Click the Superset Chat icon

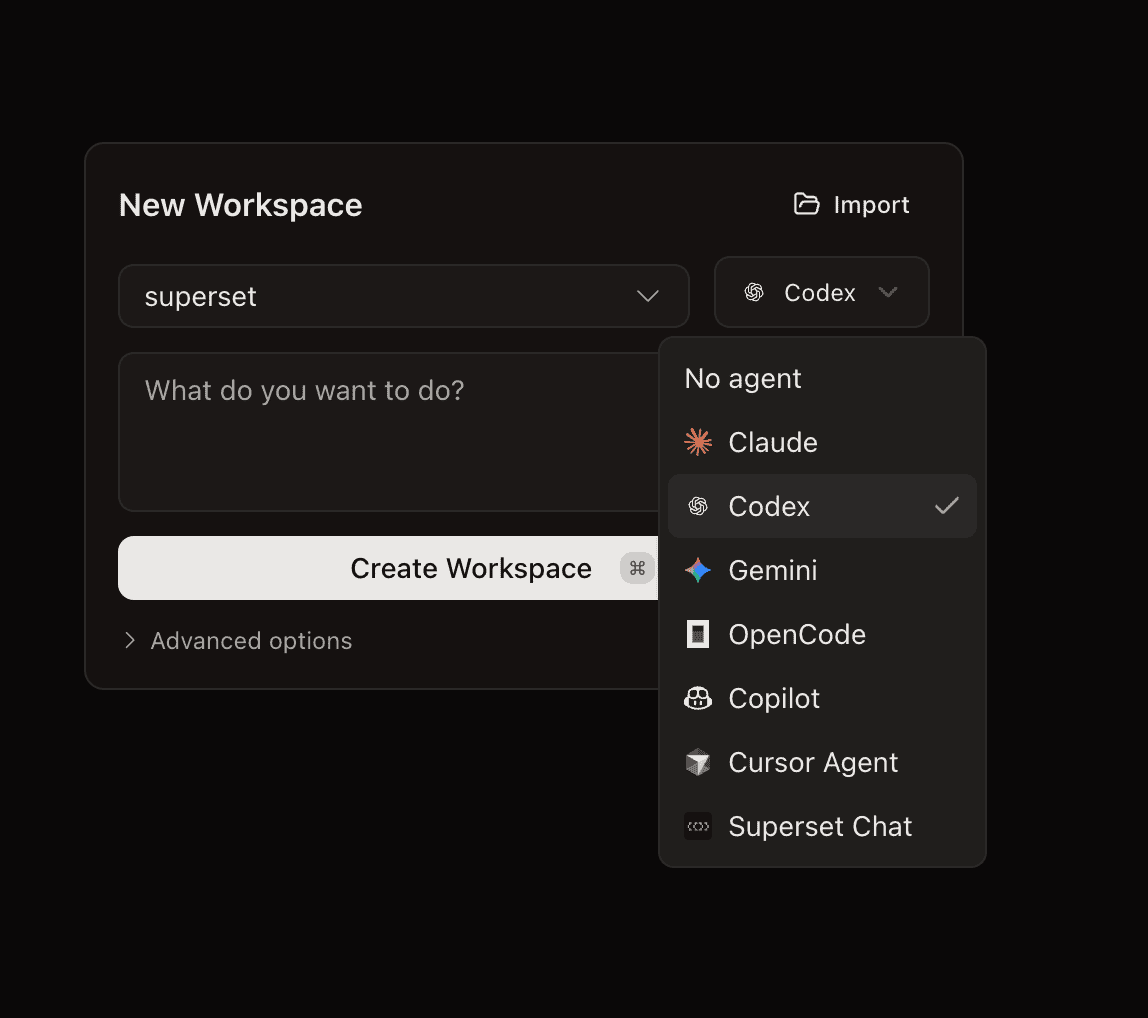click(698, 826)
